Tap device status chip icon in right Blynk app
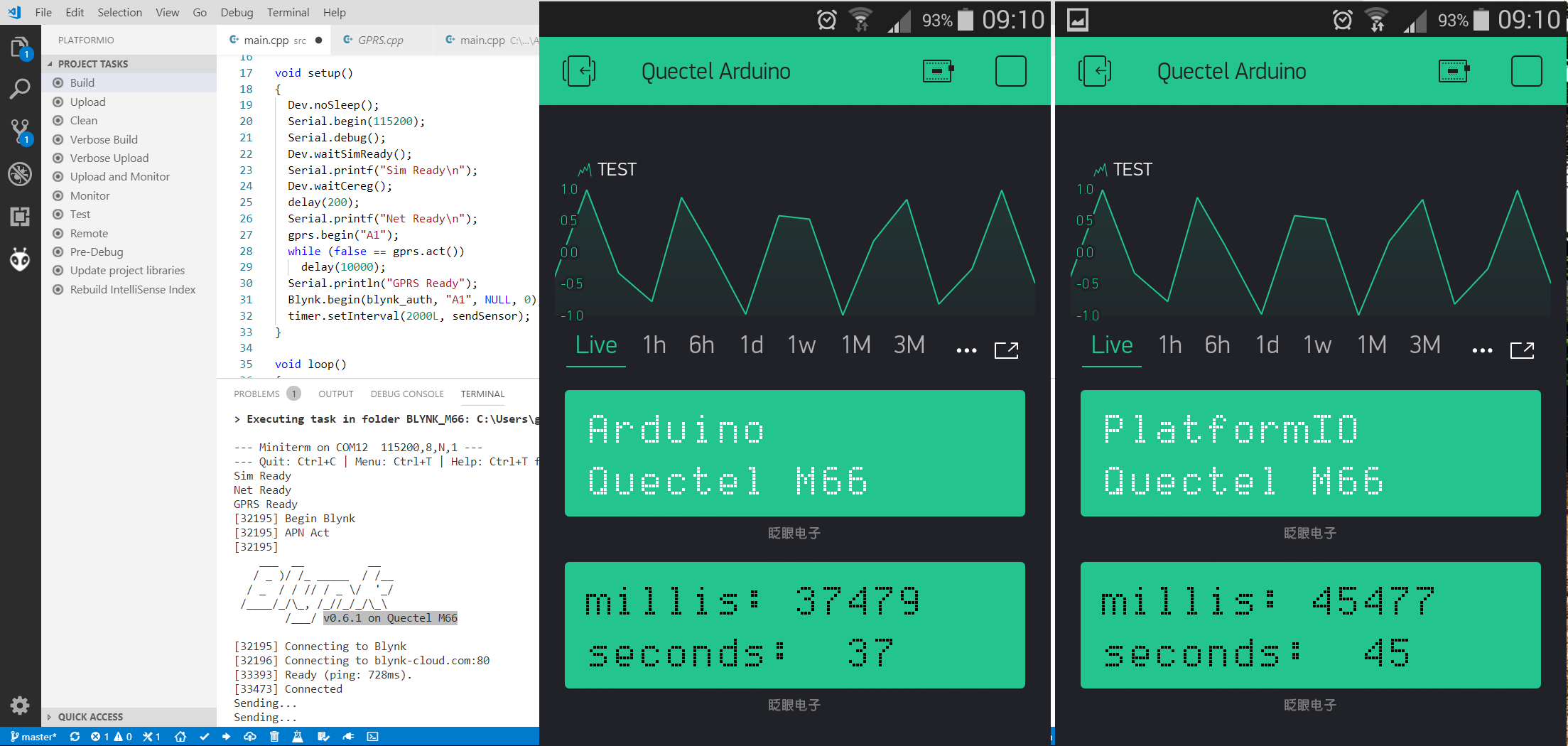1568x746 pixels. tap(1454, 71)
